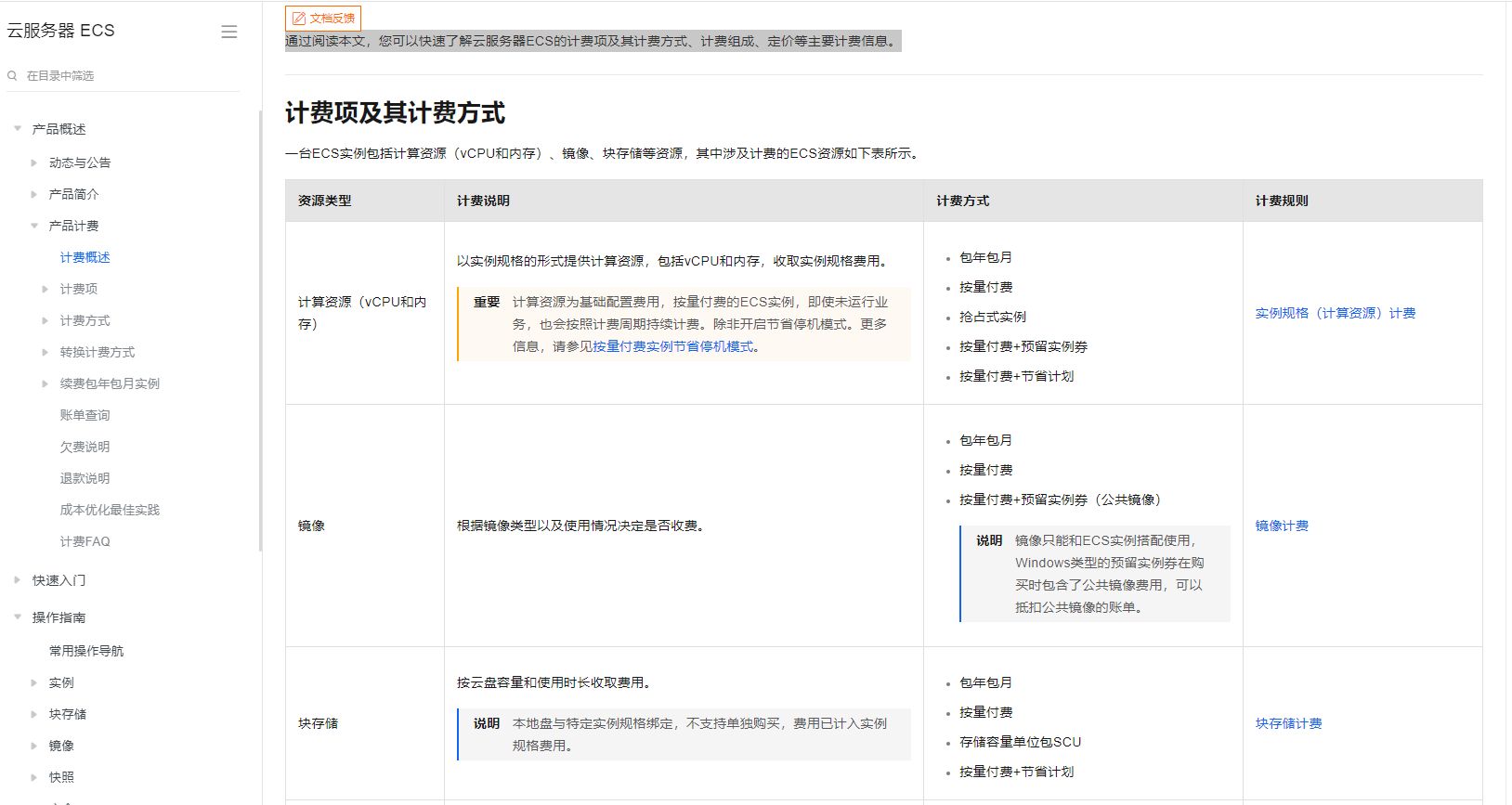Select 快速入门 in the sidebar
This screenshot has height=805, width=1512.
59,580
